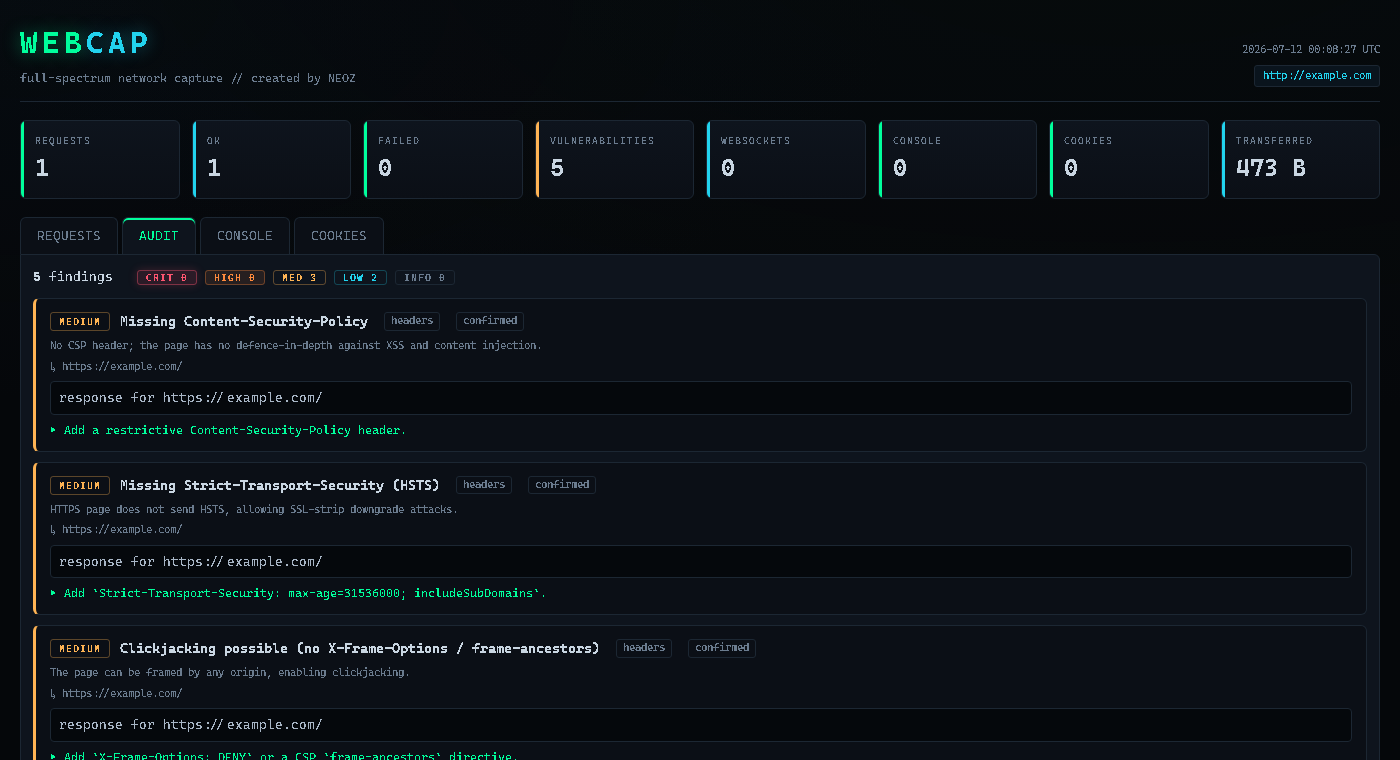Filter findings by INFO 0 badge
This screenshot has height=760, width=1400.
tap(425, 278)
